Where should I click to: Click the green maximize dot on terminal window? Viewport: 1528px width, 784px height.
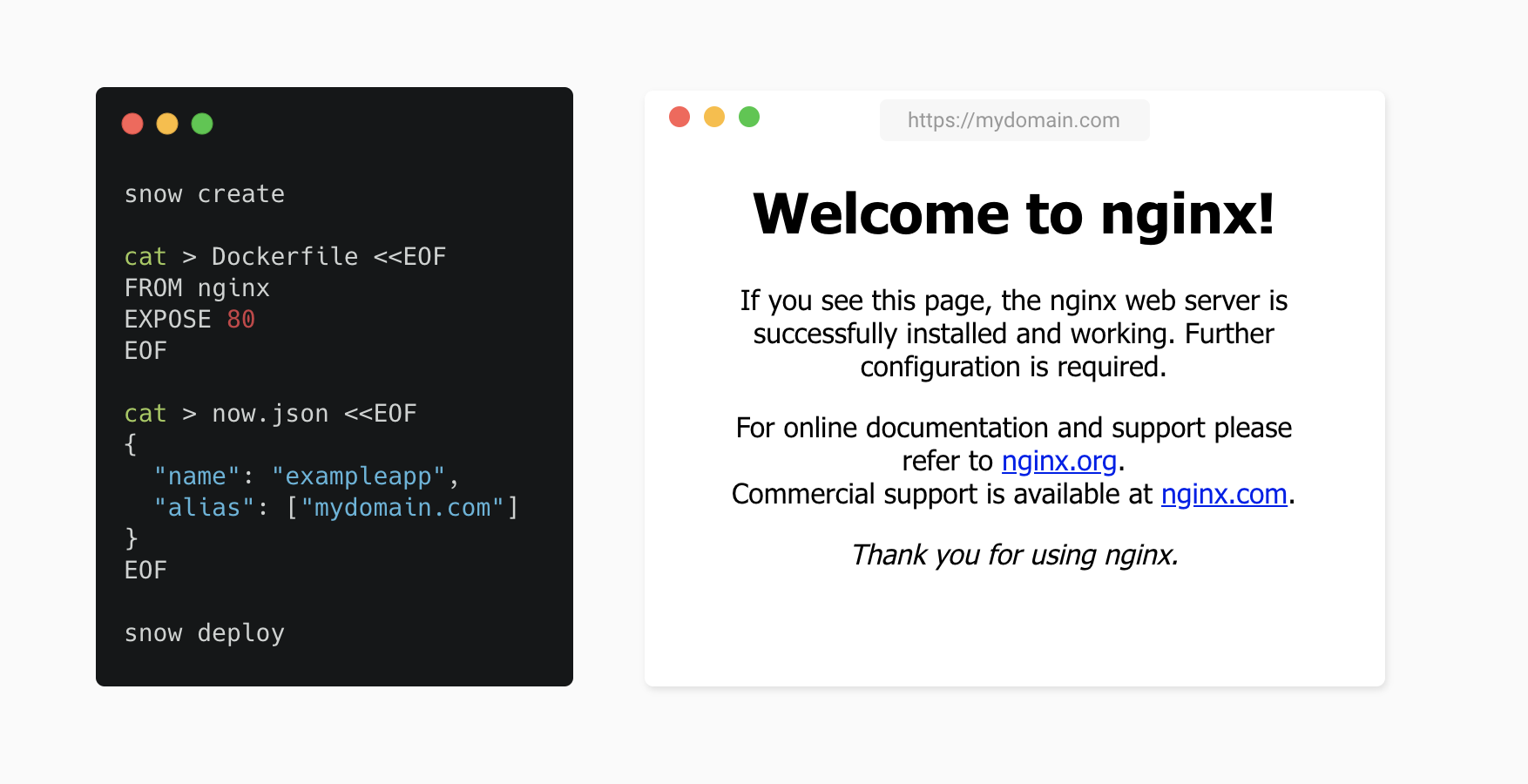coord(202,124)
